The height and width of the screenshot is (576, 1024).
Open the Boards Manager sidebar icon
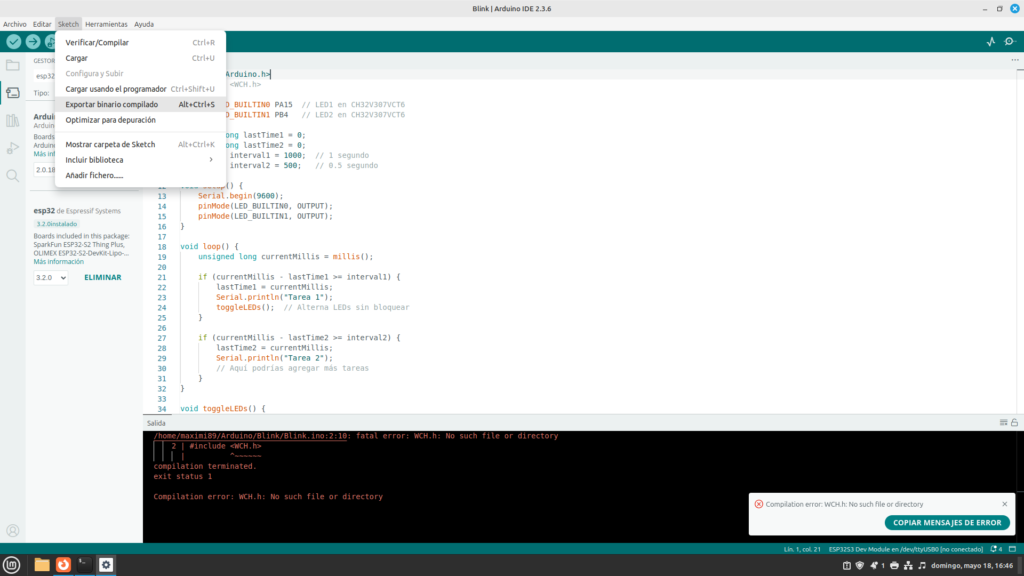tap(13, 93)
